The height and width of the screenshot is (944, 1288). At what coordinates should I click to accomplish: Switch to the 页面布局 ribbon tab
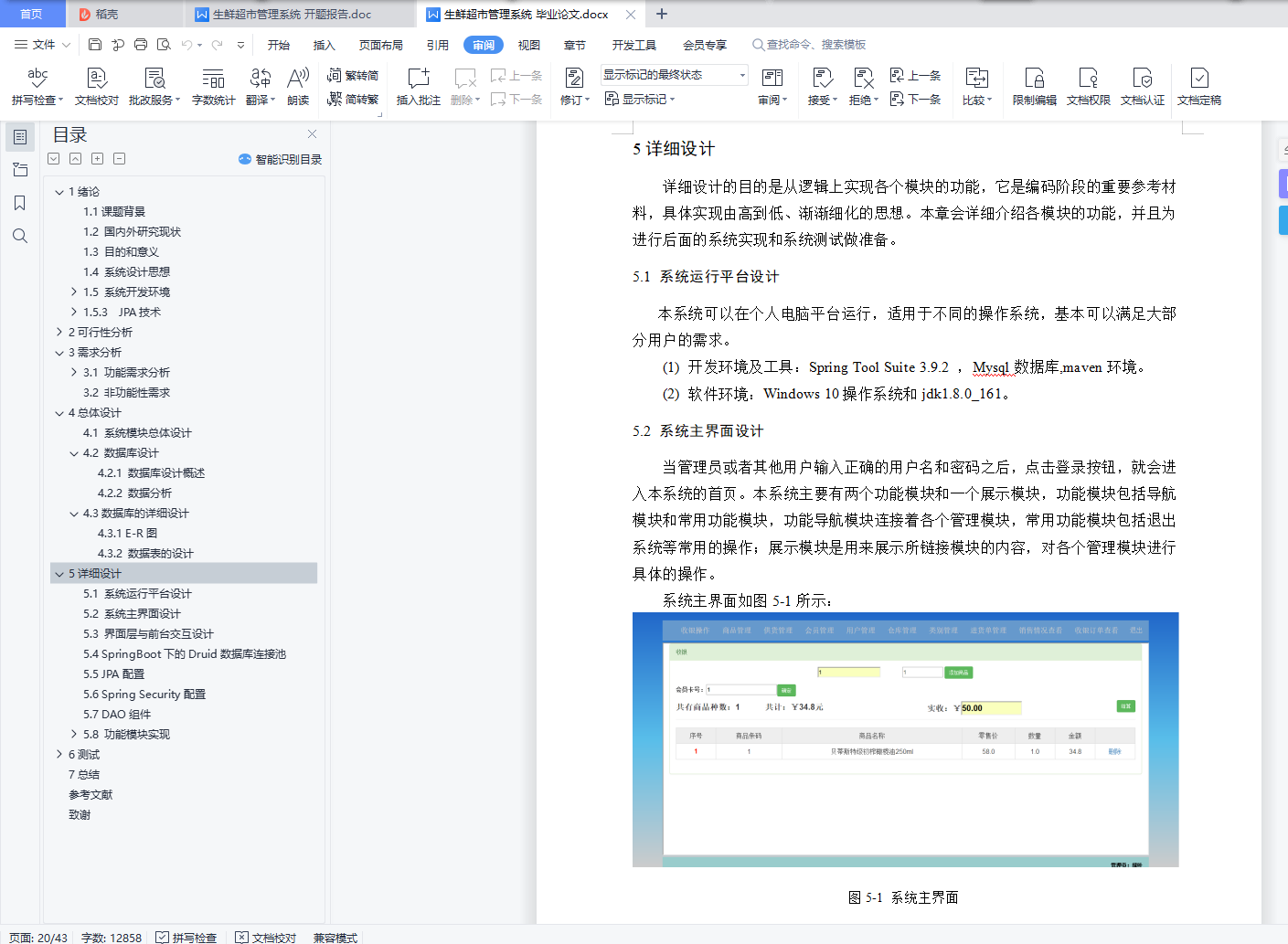pyautogui.click(x=381, y=45)
